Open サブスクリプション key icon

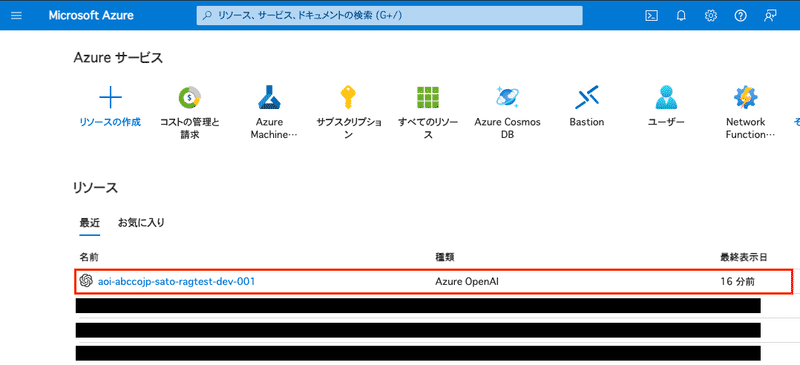tap(348, 97)
